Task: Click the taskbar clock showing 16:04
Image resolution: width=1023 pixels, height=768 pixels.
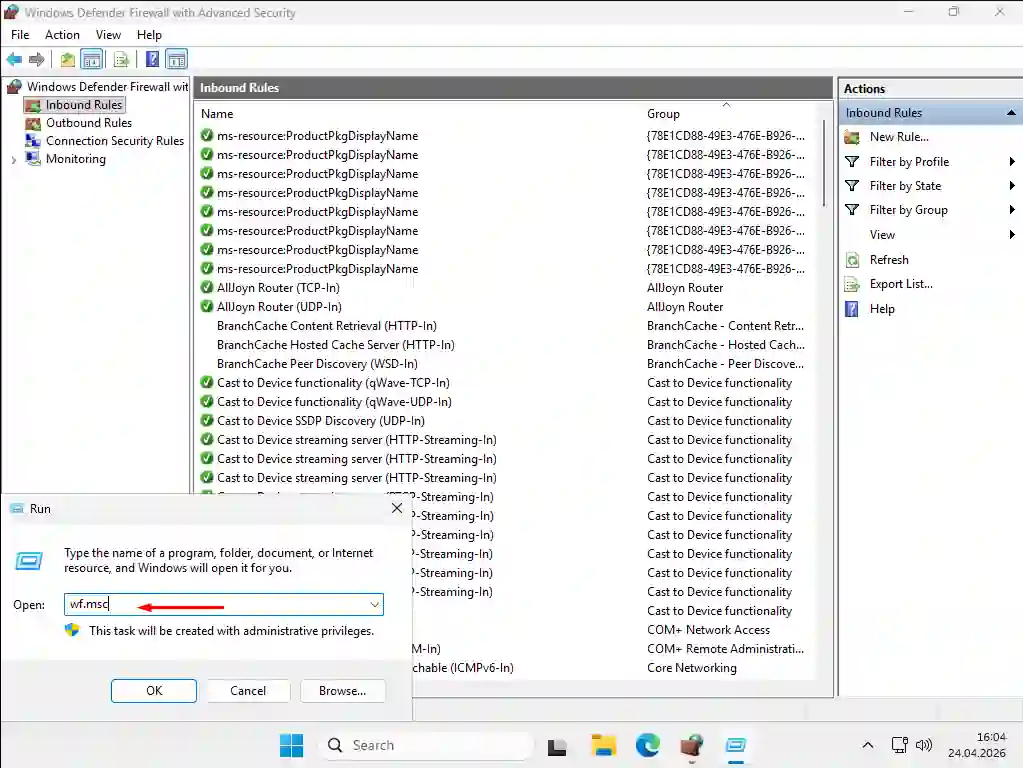Action: pyautogui.click(x=990, y=737)
